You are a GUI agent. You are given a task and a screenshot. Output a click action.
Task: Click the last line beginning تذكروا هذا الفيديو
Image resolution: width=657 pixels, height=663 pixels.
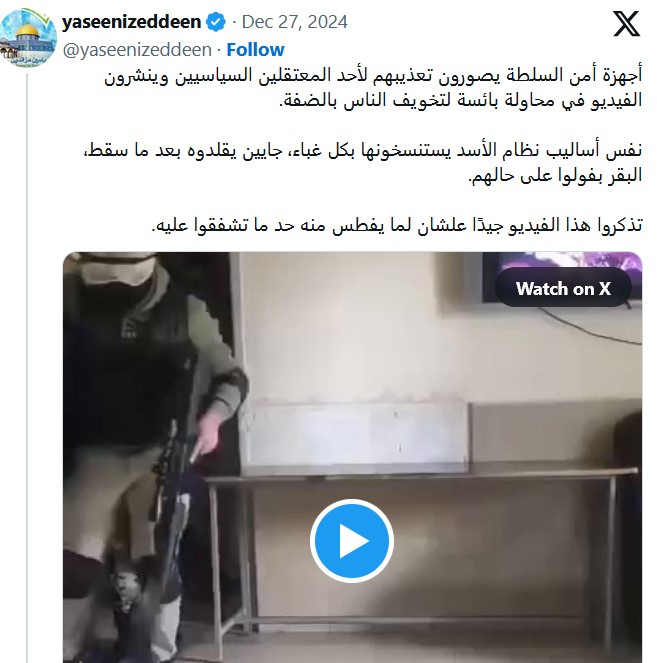coord(397,225)
